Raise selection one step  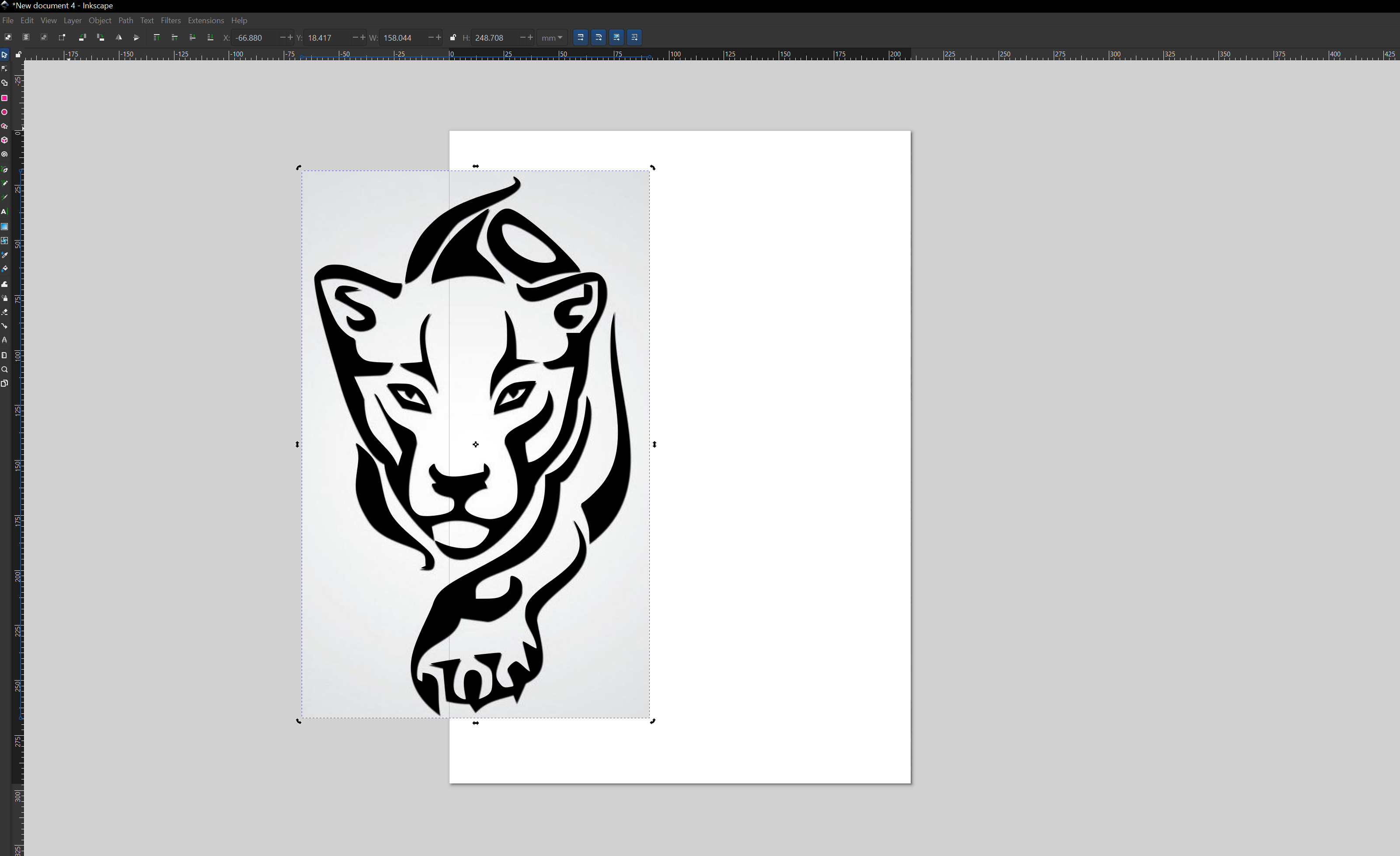pos(174,38)
